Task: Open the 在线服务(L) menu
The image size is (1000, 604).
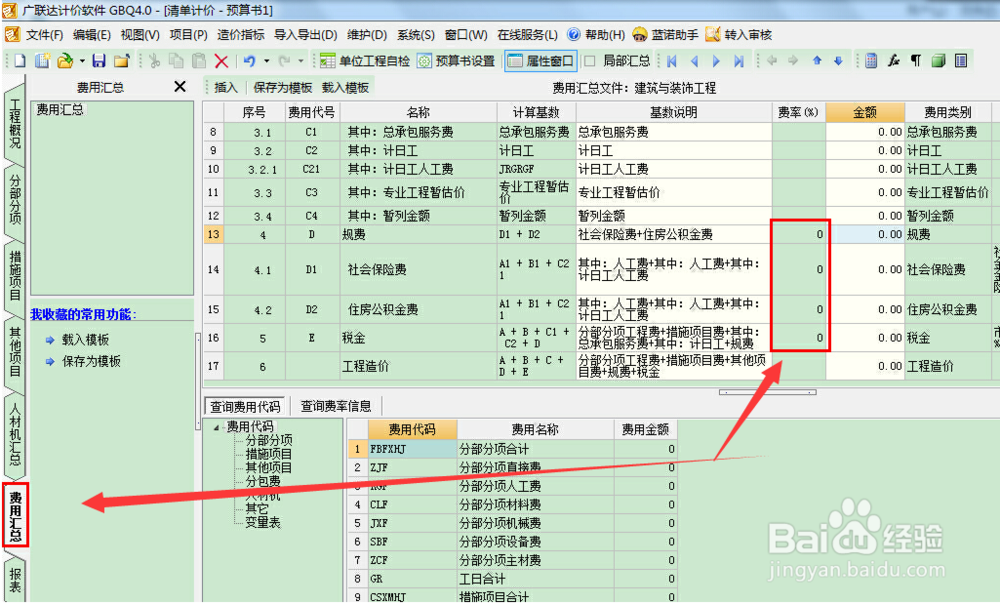Action: coord(527,34)
